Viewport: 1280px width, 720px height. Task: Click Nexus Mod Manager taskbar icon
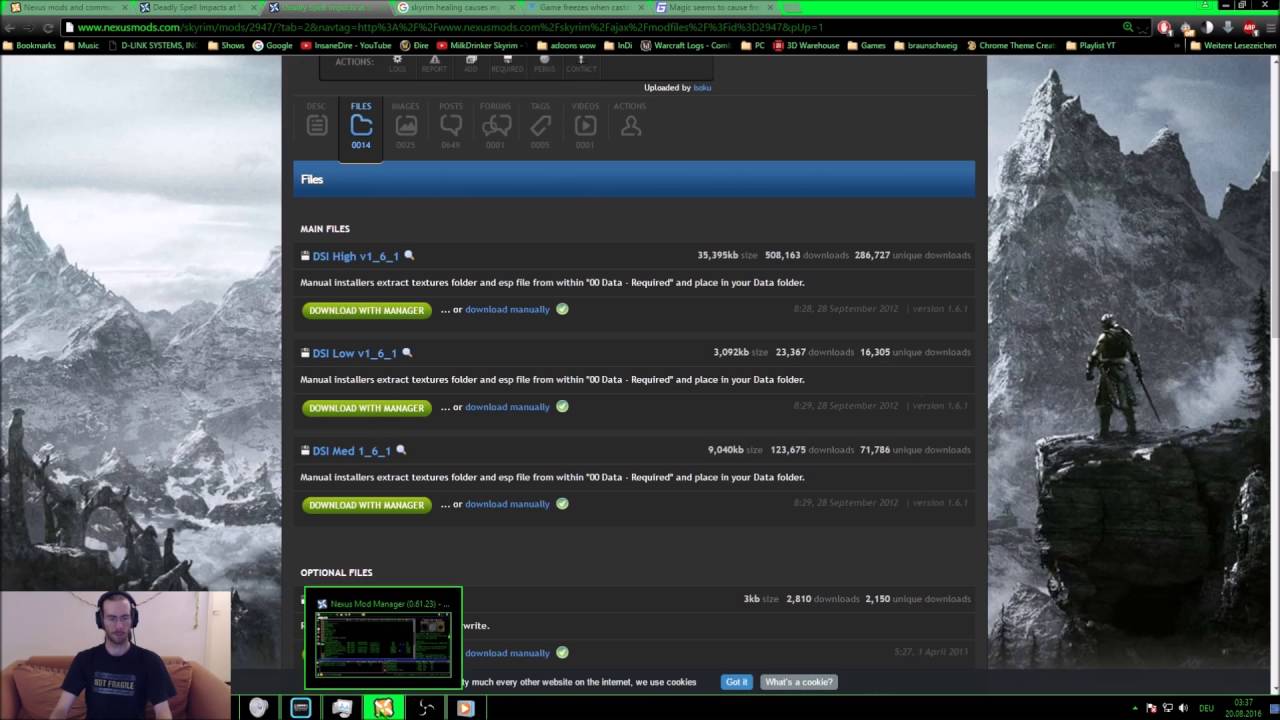tap(383, 708)
